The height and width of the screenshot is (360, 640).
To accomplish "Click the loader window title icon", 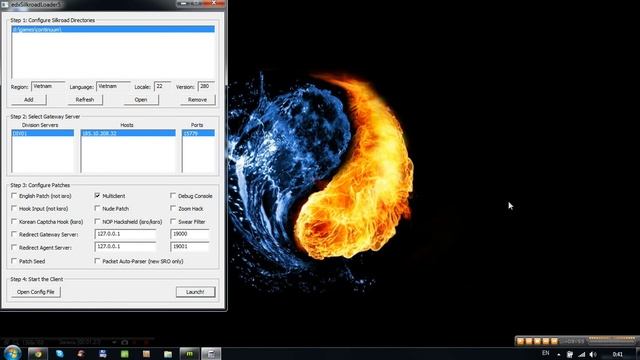I will tap(5, 4).
